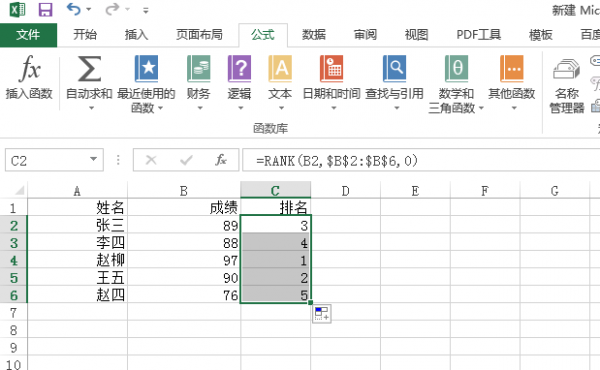Open the 财务 functions icon

pos(198,68)
